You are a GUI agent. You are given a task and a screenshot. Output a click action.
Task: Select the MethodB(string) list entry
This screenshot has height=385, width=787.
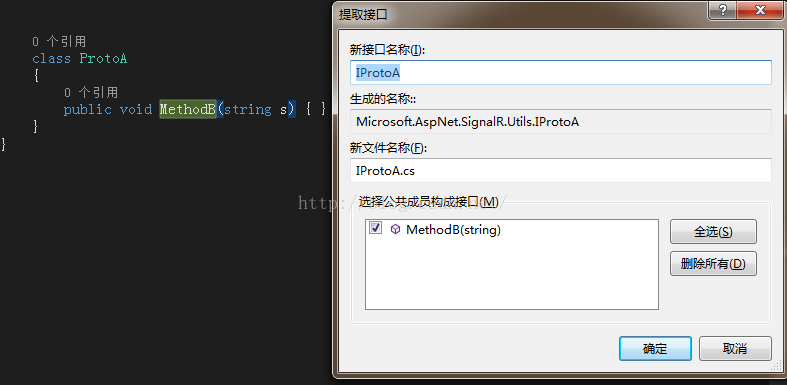coord(453,230)
